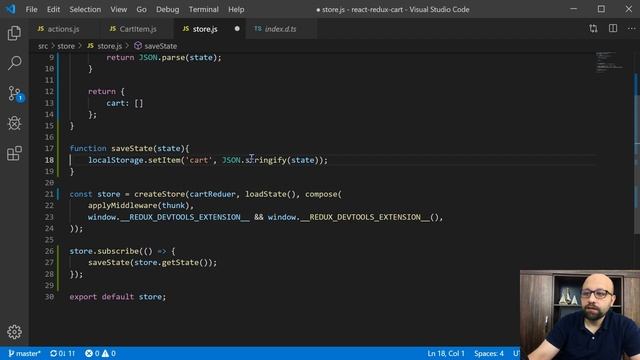
Task: Click the Open Changes compare icon
Action: tap(593, 29)
